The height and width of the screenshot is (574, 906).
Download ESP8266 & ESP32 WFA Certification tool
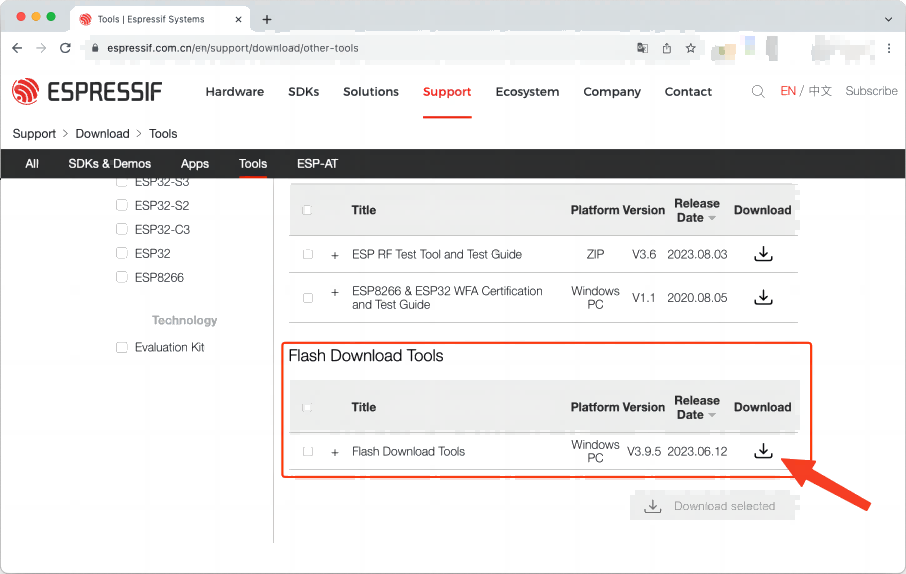click(x=763, y=297)
